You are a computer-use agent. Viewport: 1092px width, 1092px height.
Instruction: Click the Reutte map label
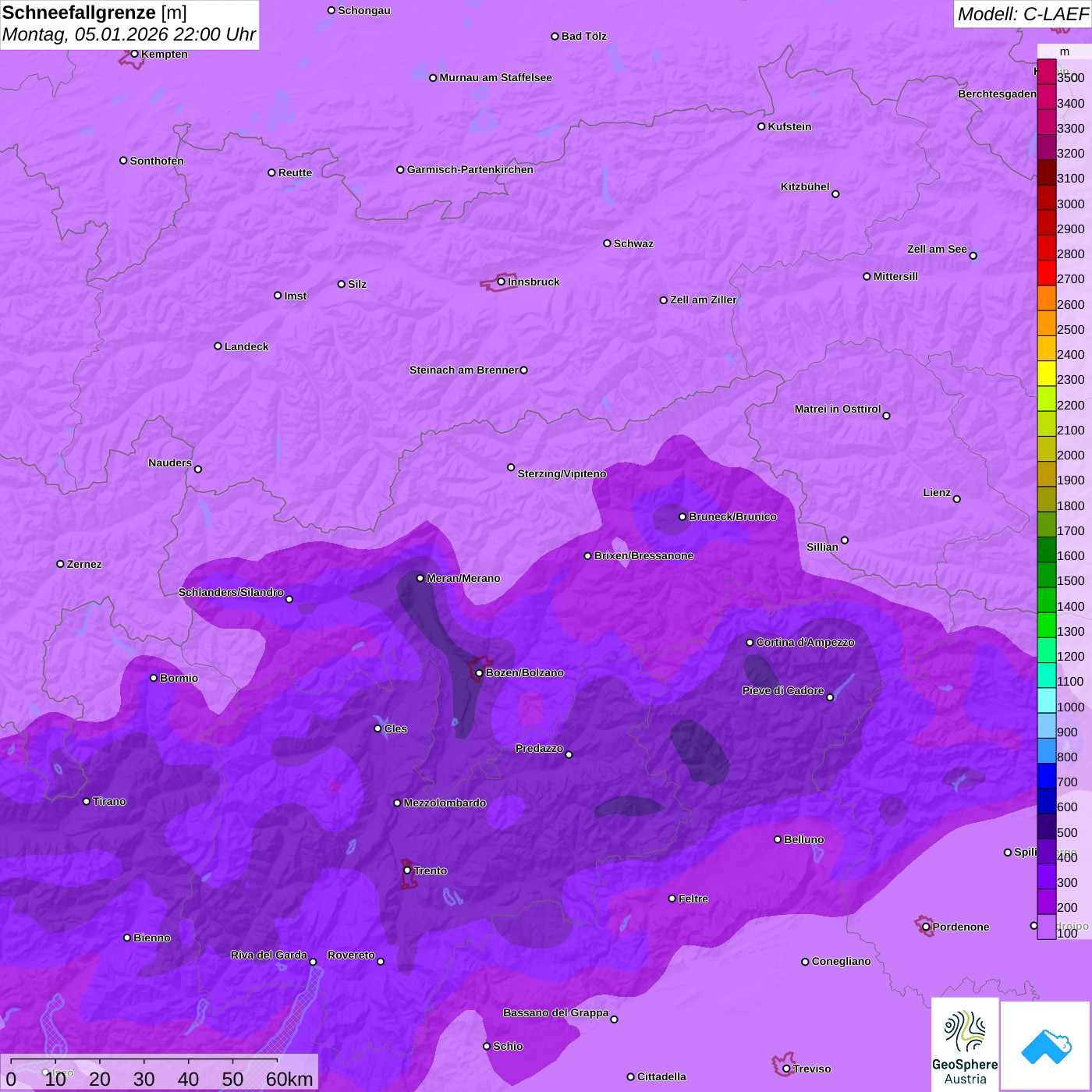pos(295,172)
